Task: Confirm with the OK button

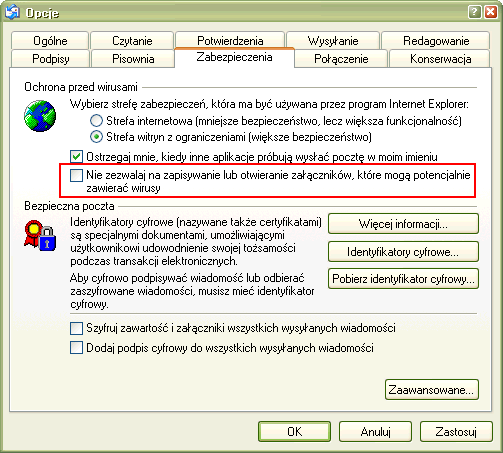Action: tap(295, 431)
